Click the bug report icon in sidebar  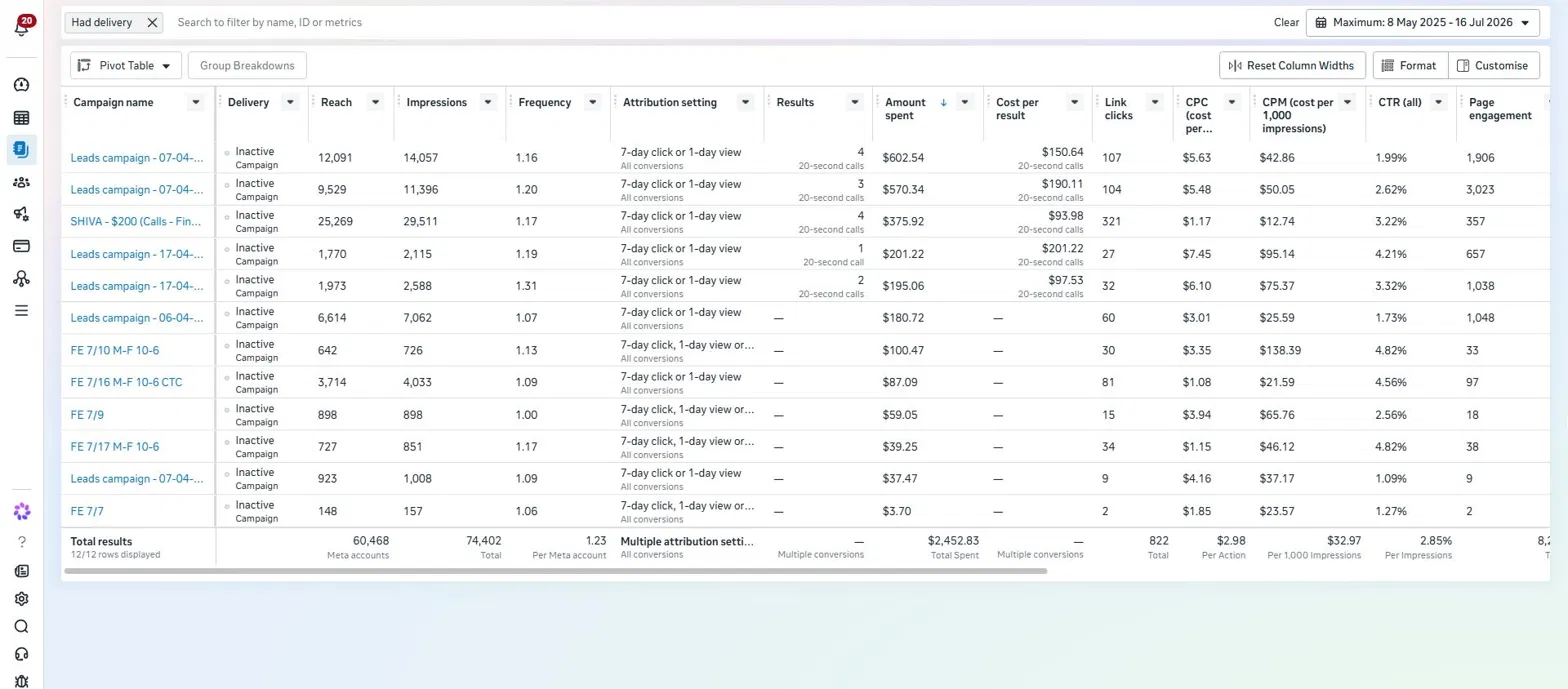[22, 681]
